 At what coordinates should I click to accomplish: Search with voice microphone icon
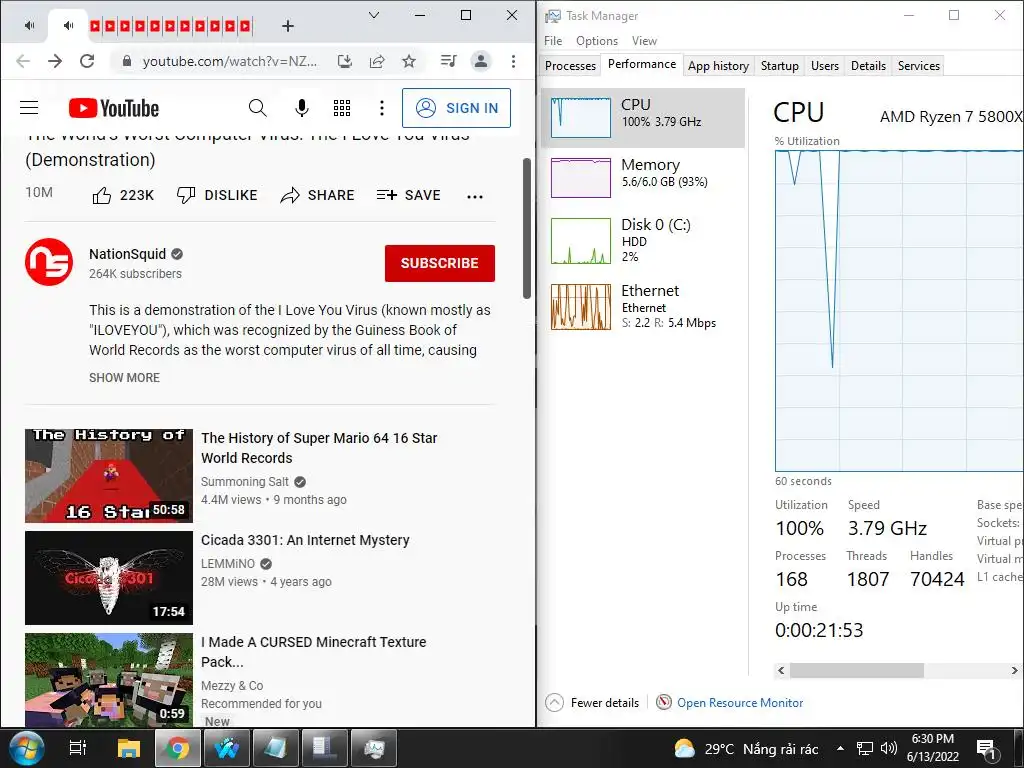click(x=302, y=108)
